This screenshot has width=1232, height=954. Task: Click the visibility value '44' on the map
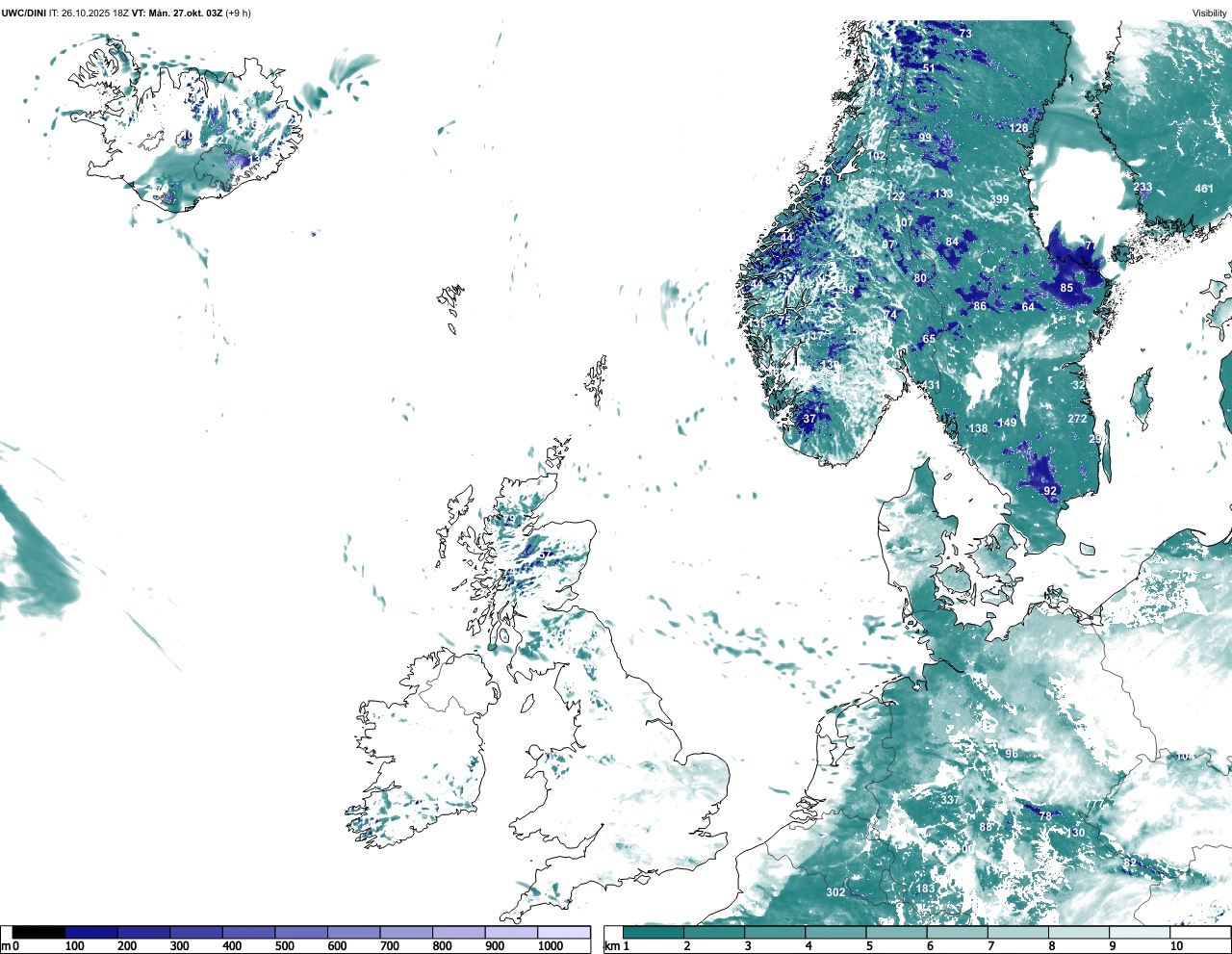pos(786,238)
